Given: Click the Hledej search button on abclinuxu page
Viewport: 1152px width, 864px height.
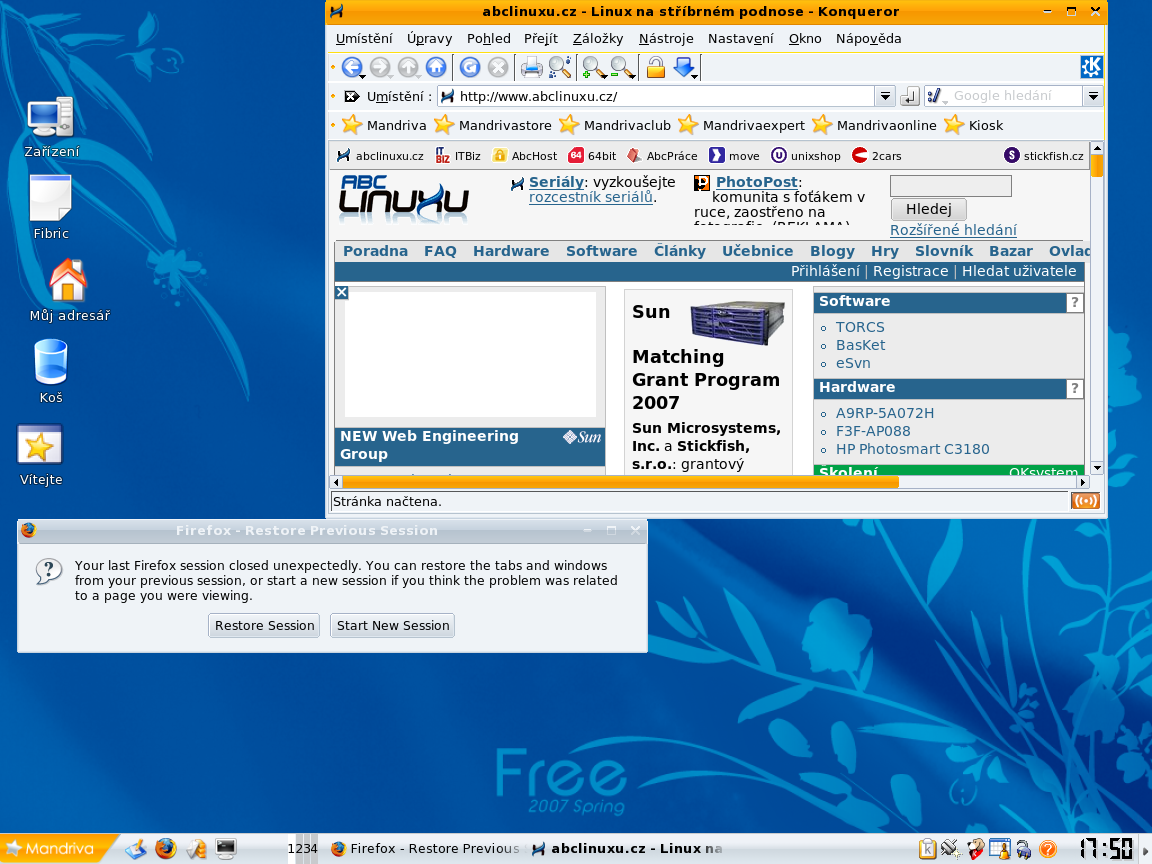Looking at the screenshot, I should point(928,209).
